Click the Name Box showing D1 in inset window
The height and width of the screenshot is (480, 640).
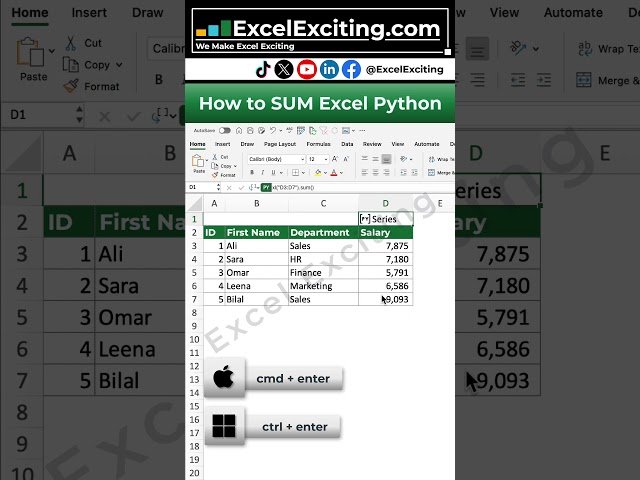coord(200,187)
